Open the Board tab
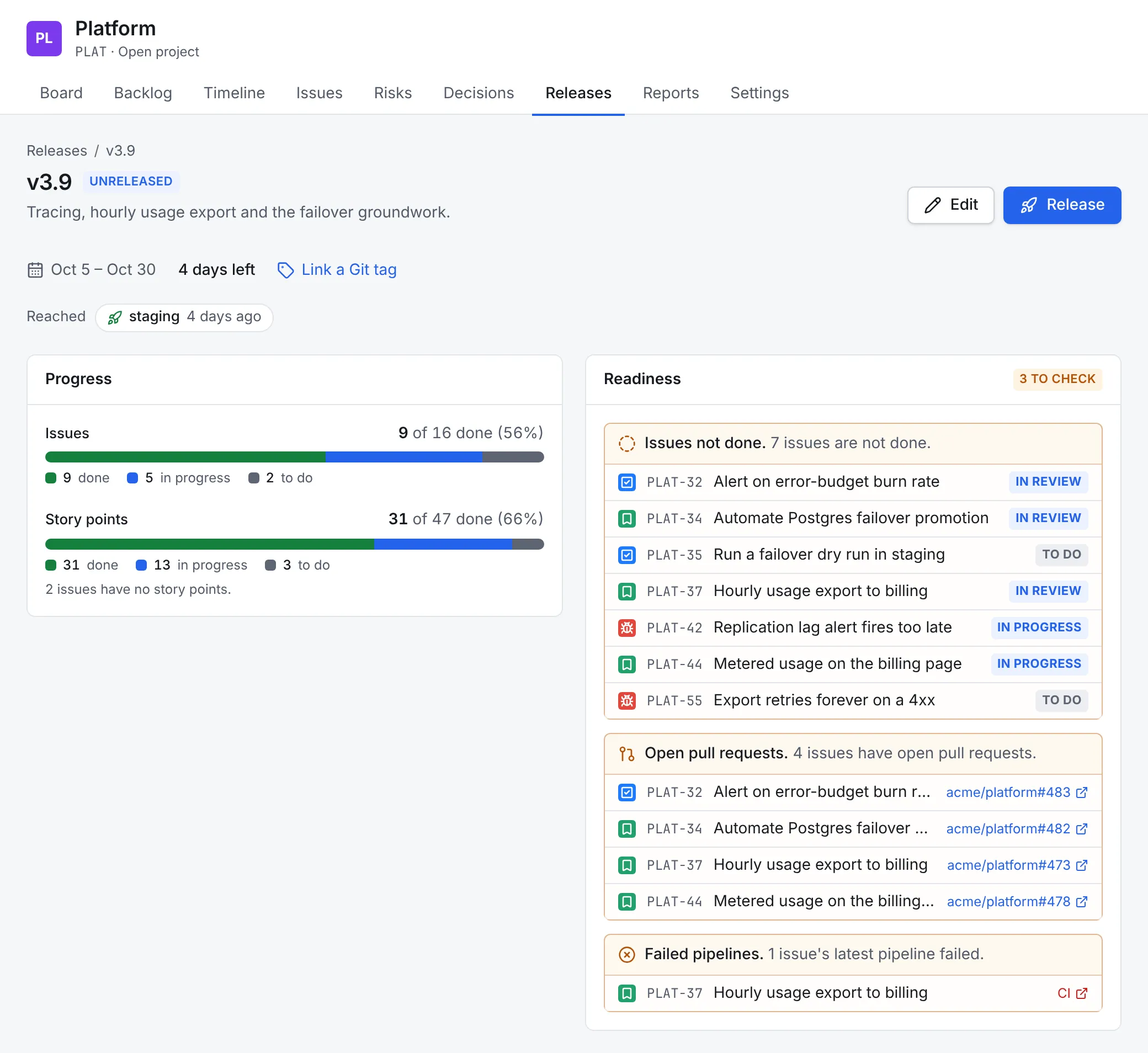The height and width of the screenshot is (1053, 1148). 61,93
